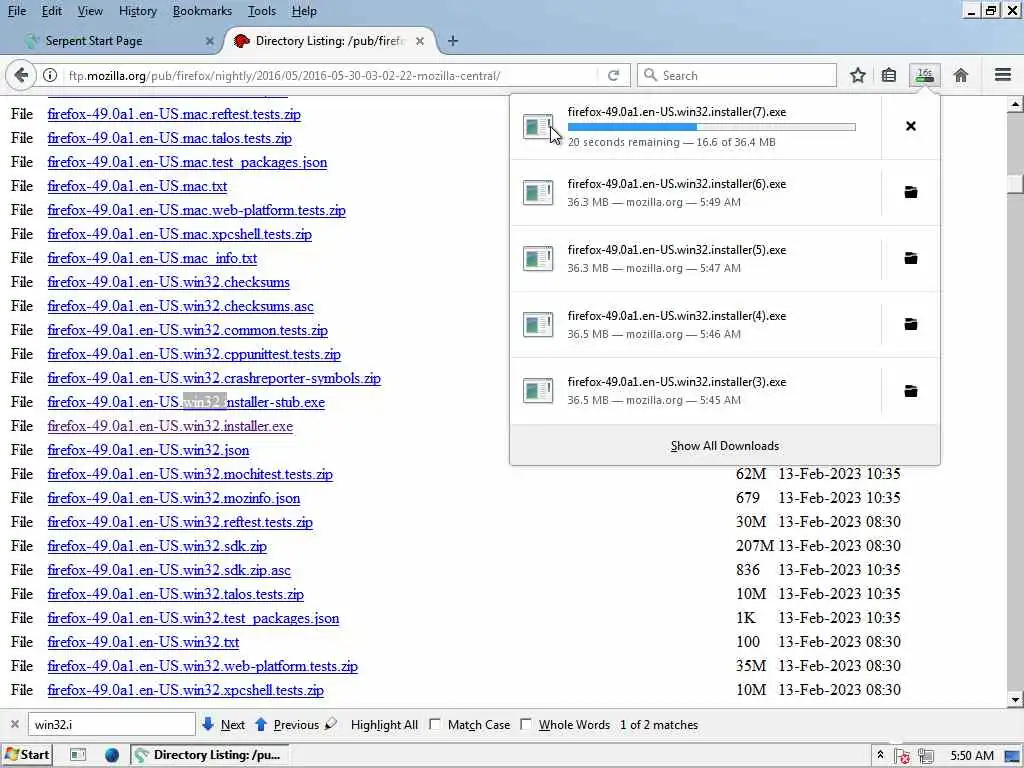Select Directory Listing taskbar button
1024x768 pixels.
210,755
